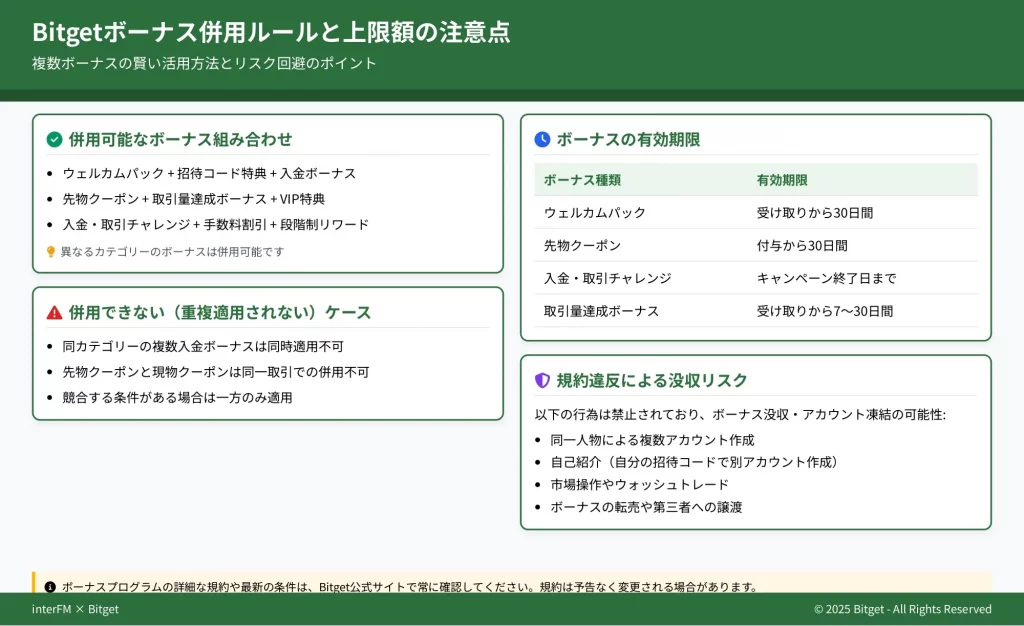The width and height of the screenshot is (1024, 626).
Task: Click the interFM × Bitget footer text
Action: (75, 609)
